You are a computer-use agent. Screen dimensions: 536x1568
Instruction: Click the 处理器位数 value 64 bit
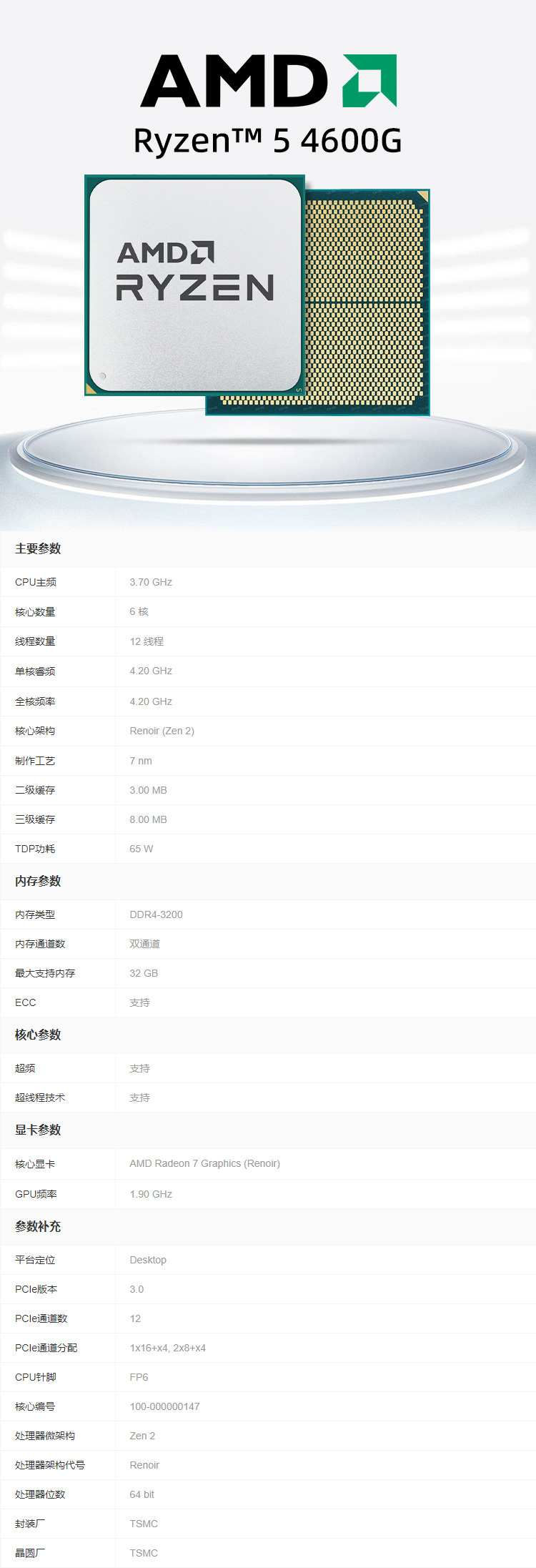(142, 1494)
